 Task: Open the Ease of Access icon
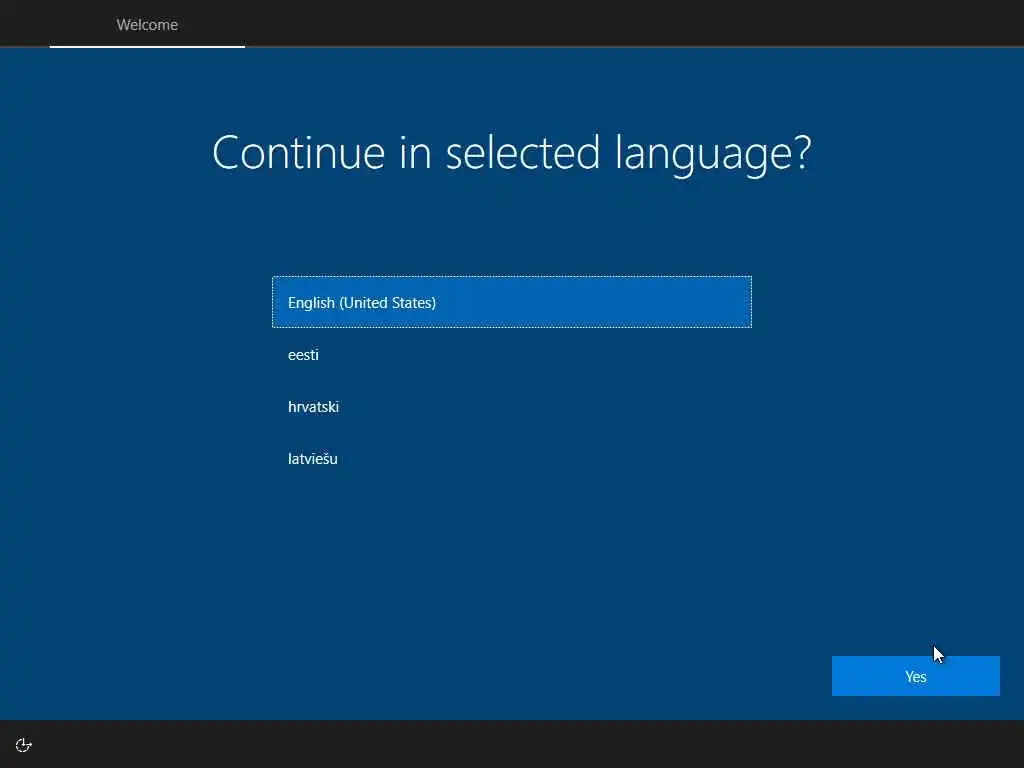click(24, 745)
